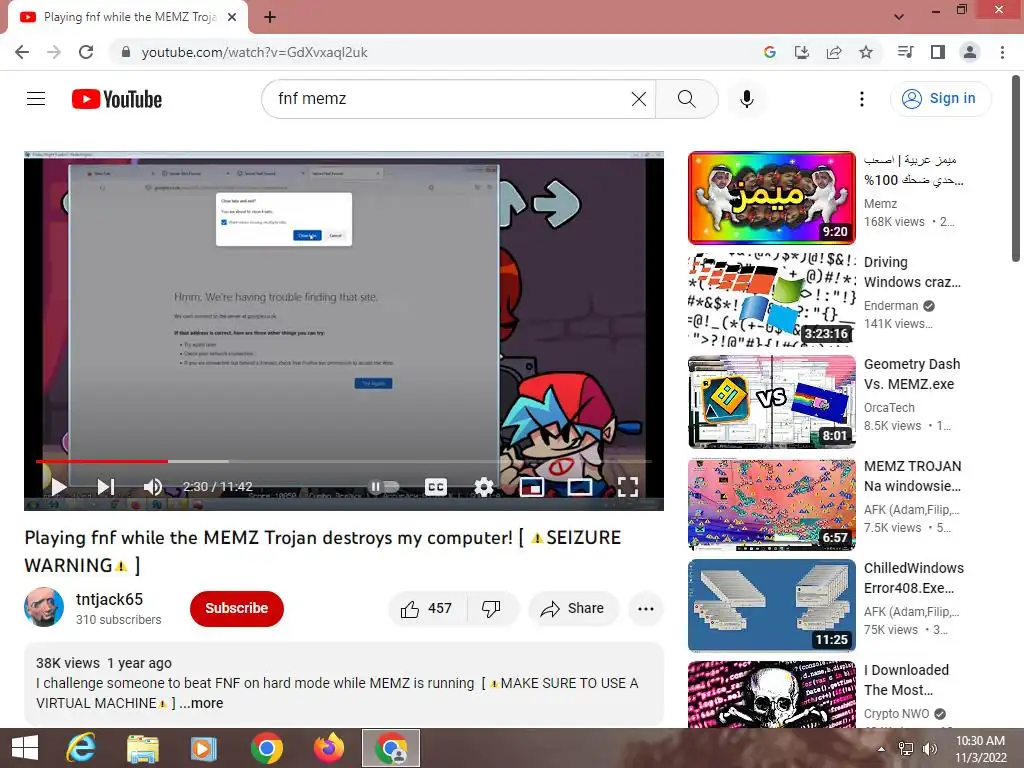Like the video with 457 likes
Image resolution: width=1024 pixels, height=768 pixels.
pos(427,609)
